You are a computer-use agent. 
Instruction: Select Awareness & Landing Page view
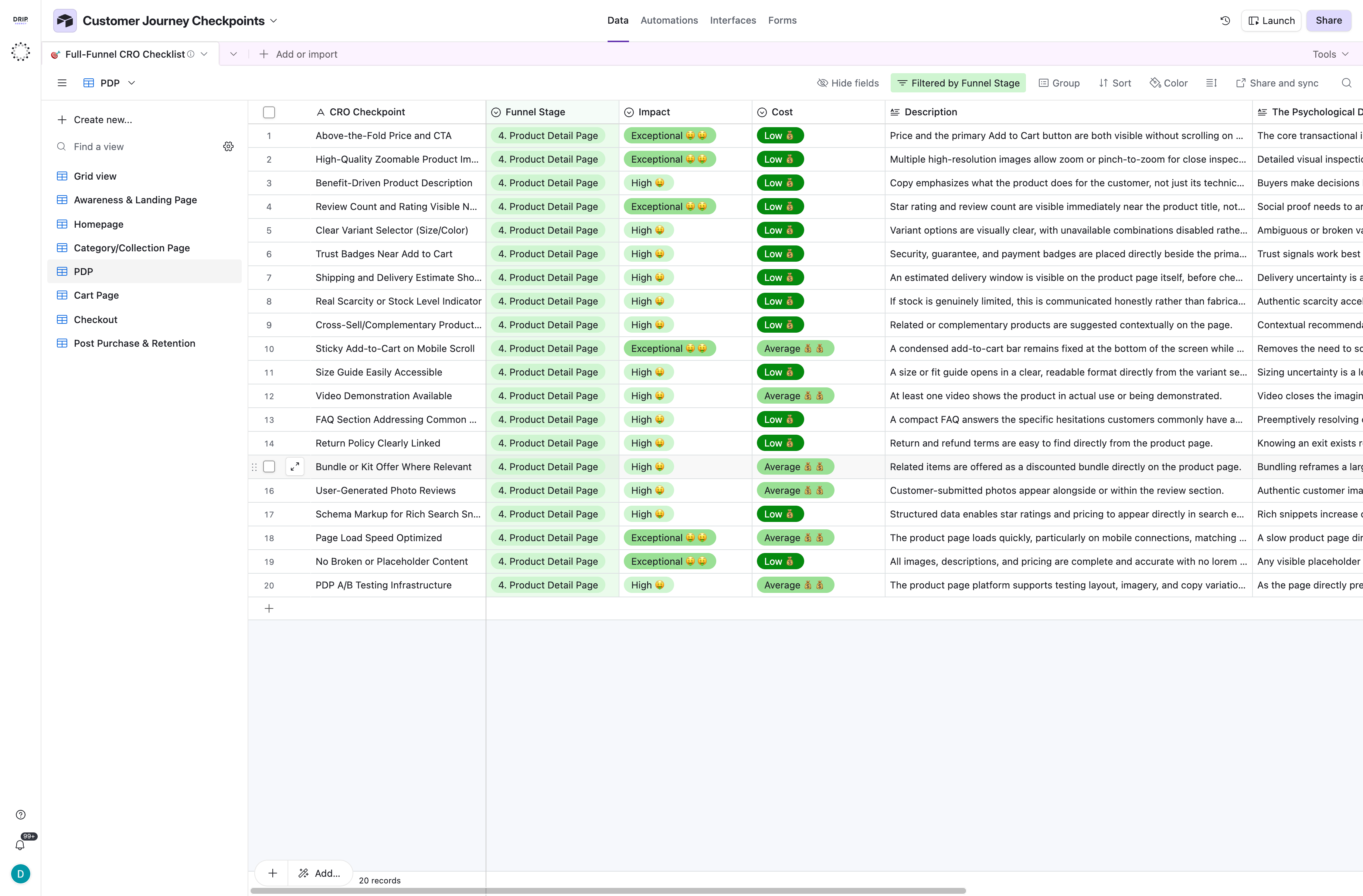(144, 200)
